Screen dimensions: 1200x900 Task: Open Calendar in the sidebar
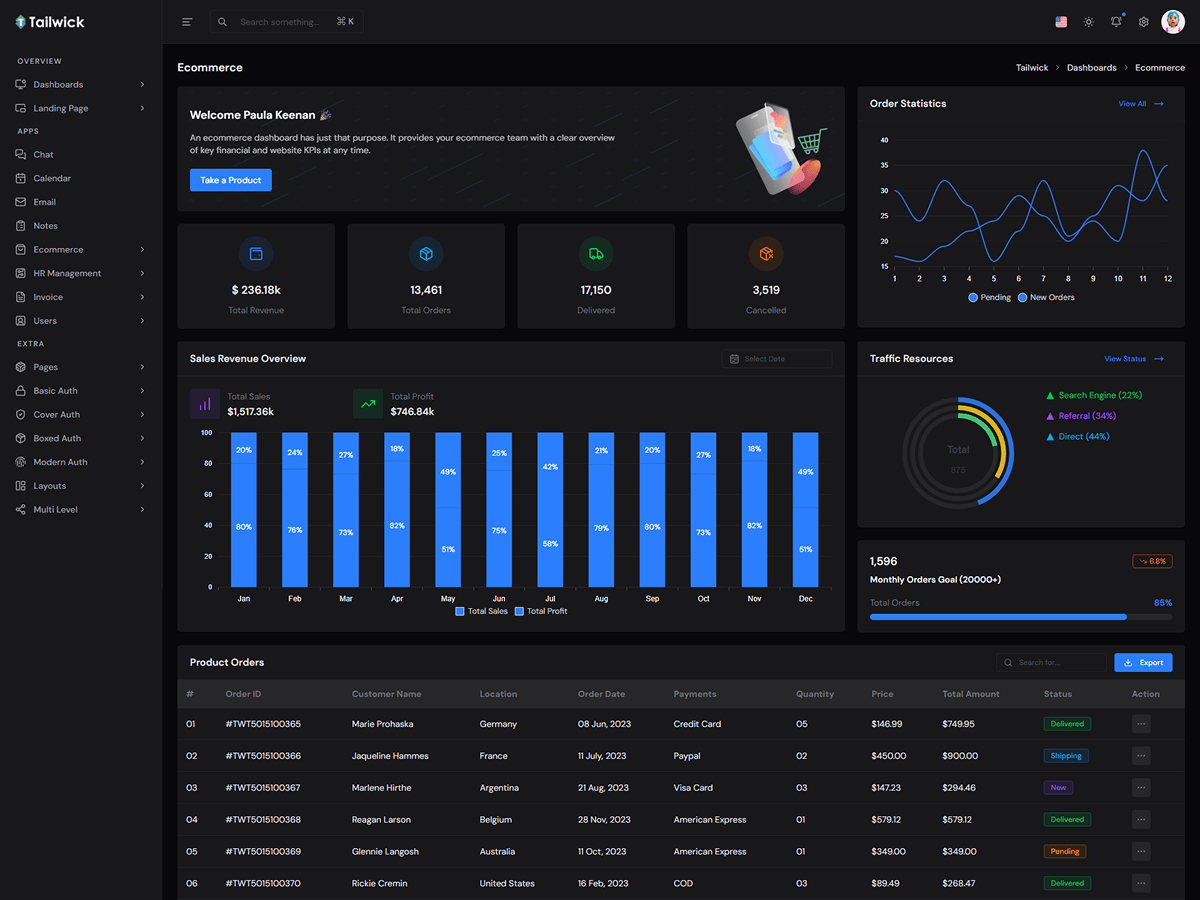click(52, 178)
